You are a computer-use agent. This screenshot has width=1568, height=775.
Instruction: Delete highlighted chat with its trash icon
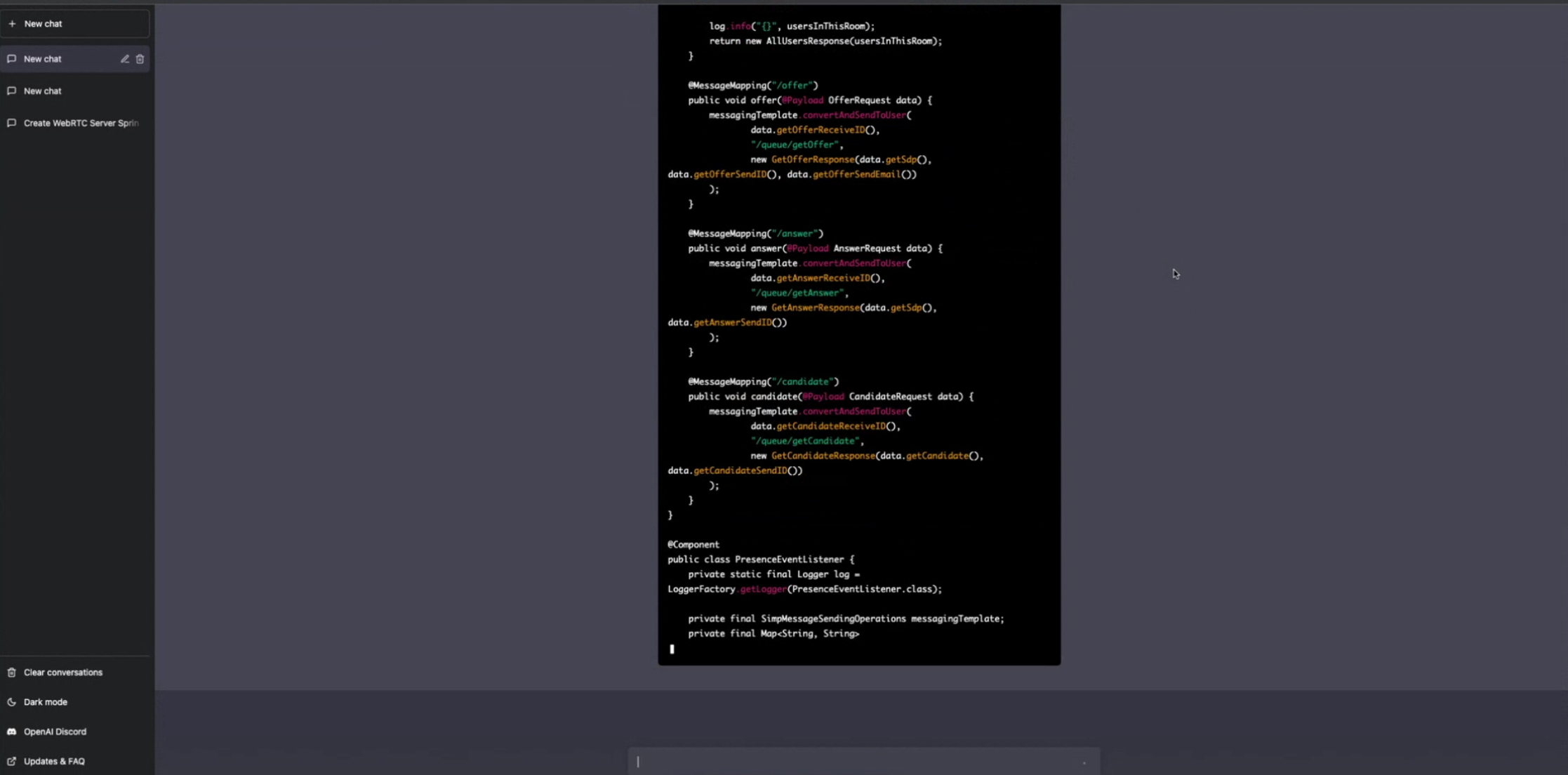140,59
